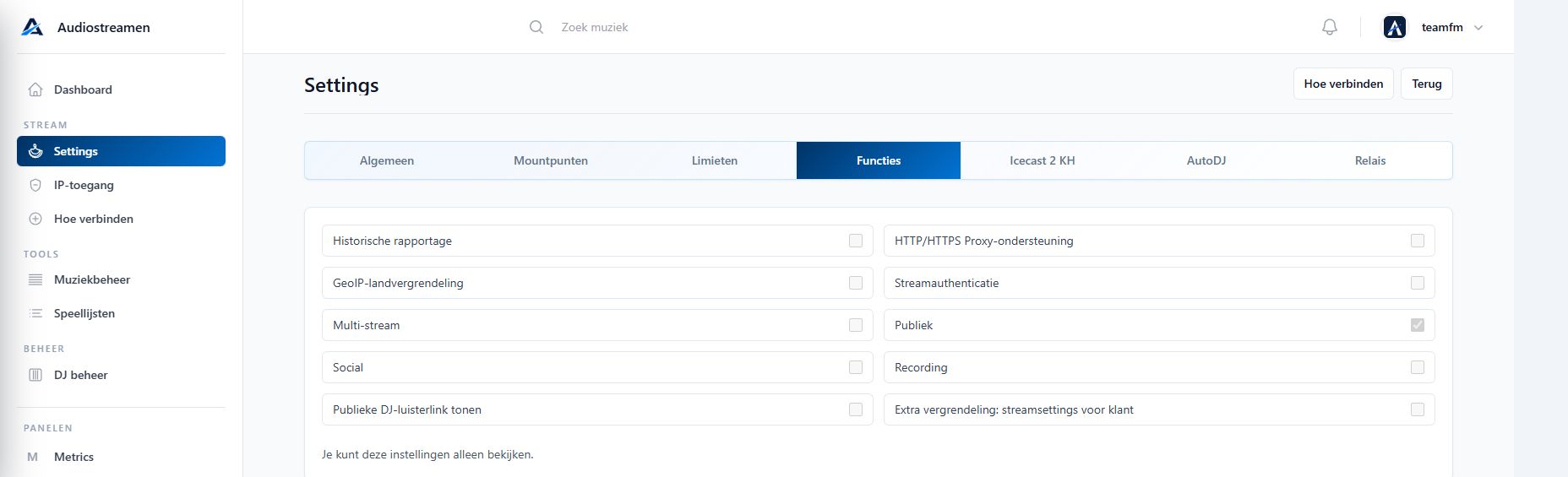Viewport: 1568px width, 477px height.
Task: Switch to the Relais tab
Action: click(1370, 160)
